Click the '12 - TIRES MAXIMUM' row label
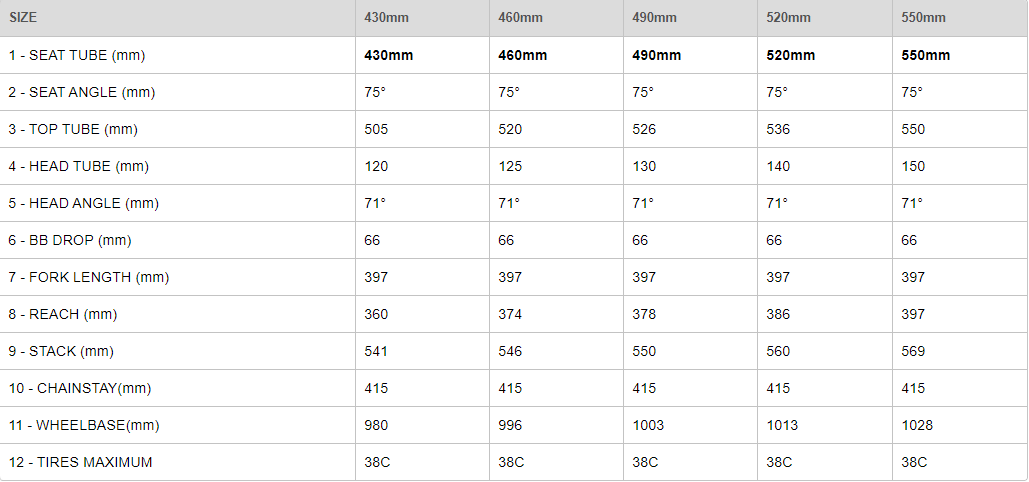 [x=80, y=462]
